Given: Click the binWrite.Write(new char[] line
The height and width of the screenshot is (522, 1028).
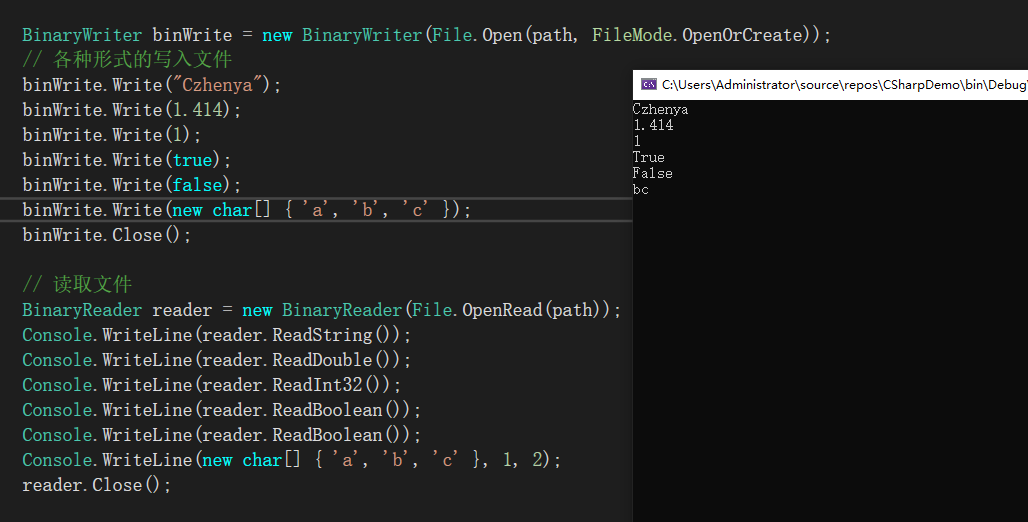Looking at the screenshot, I should coord(247,210).
